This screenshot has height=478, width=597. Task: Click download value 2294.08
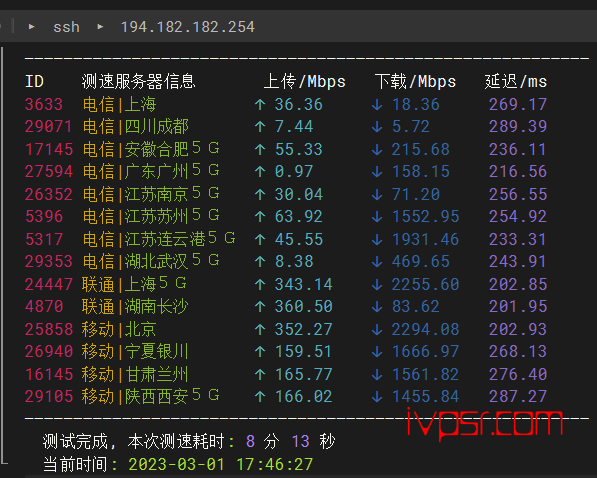[426, 329]
